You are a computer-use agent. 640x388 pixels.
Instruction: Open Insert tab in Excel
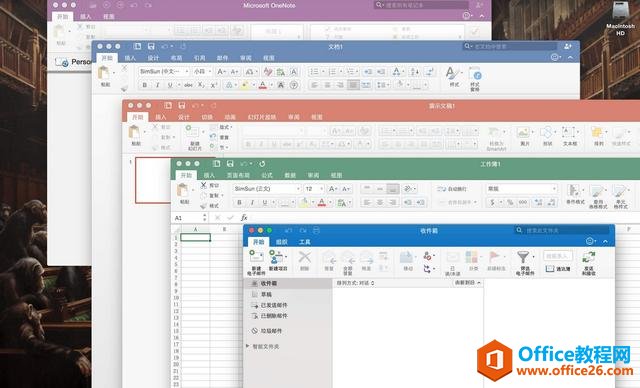[209, 175]
